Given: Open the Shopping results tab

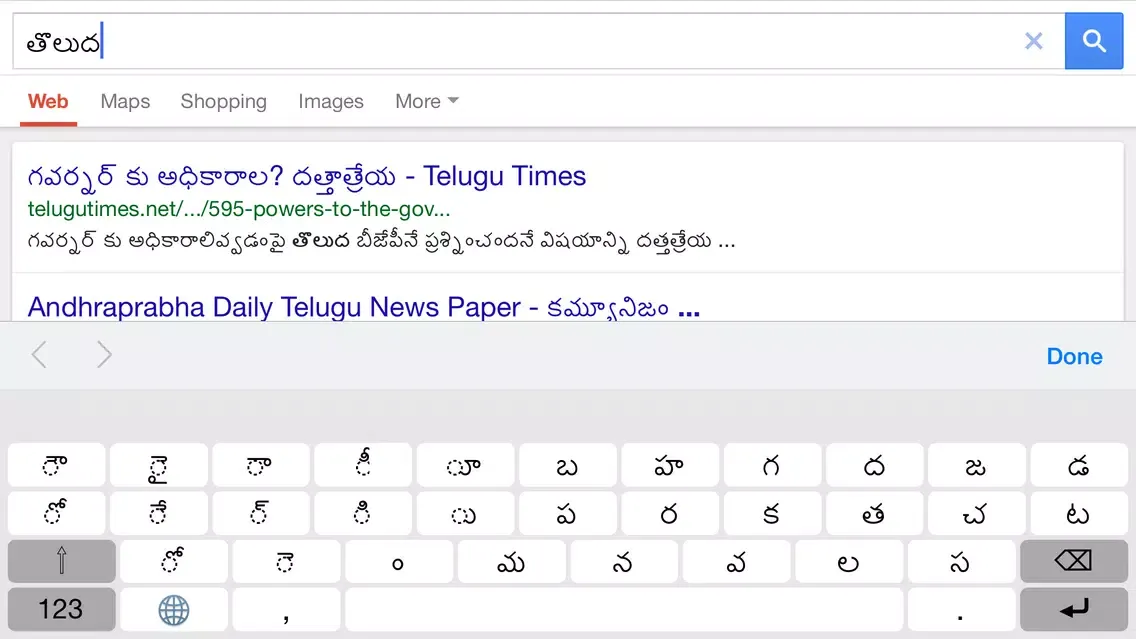Looking at the screenshot, I should point(223,102).
